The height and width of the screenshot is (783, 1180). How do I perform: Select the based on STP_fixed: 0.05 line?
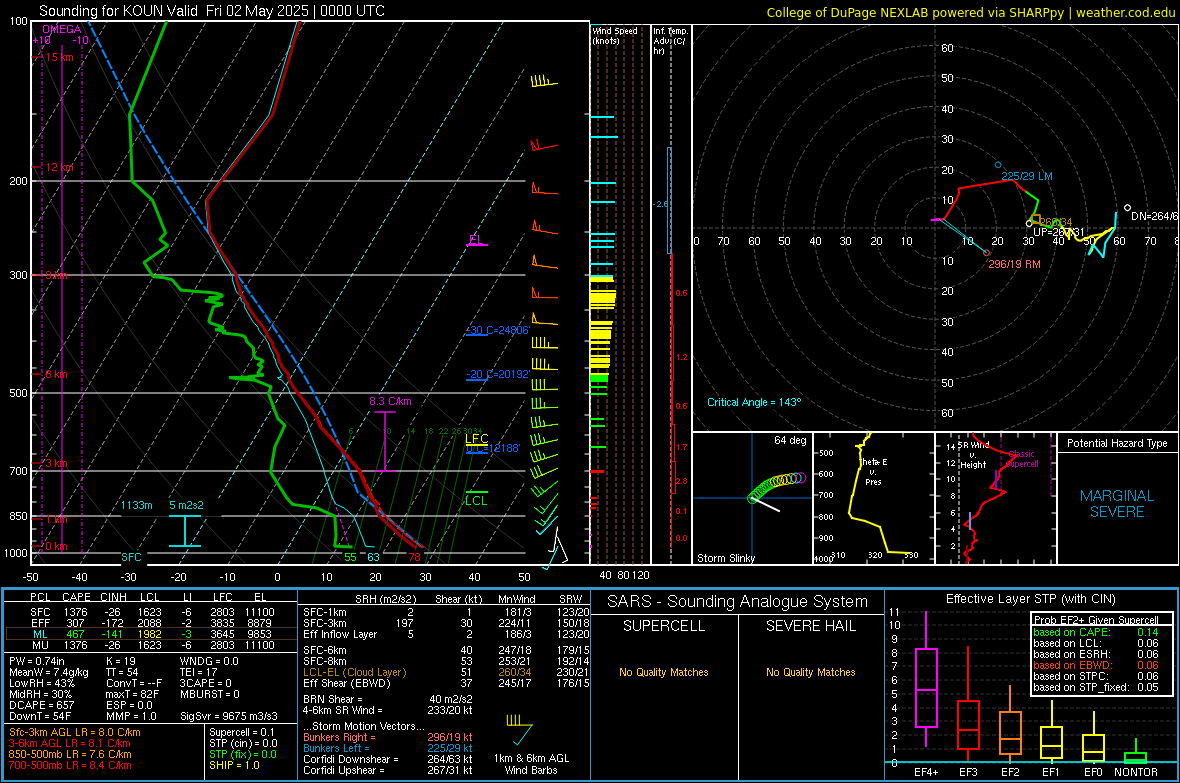tap(1096, 687)
